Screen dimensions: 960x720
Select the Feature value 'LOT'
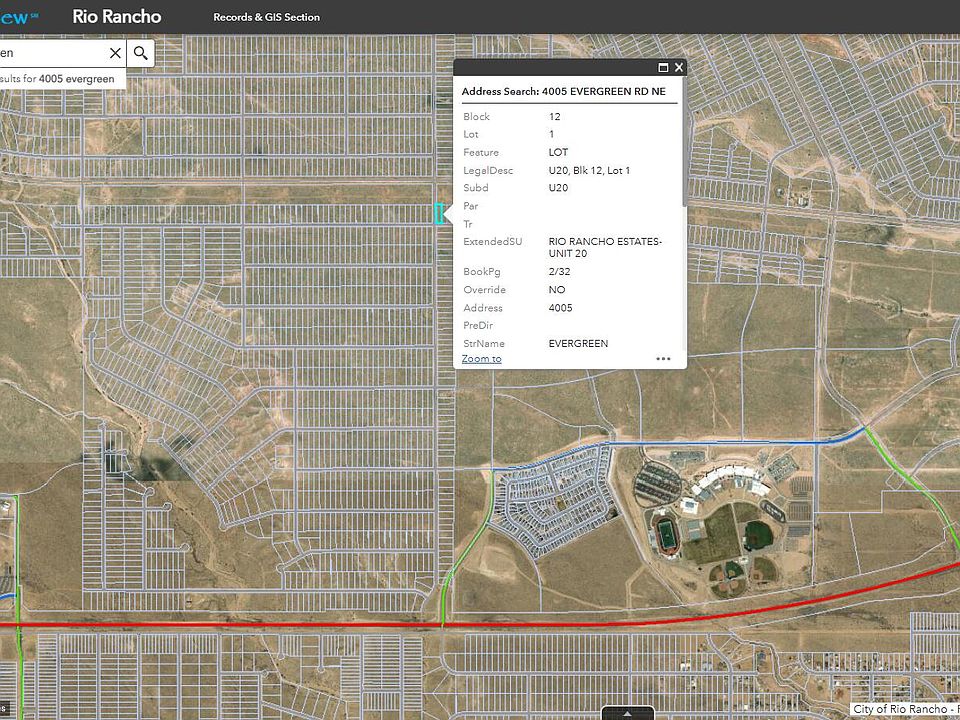[558, 152]
